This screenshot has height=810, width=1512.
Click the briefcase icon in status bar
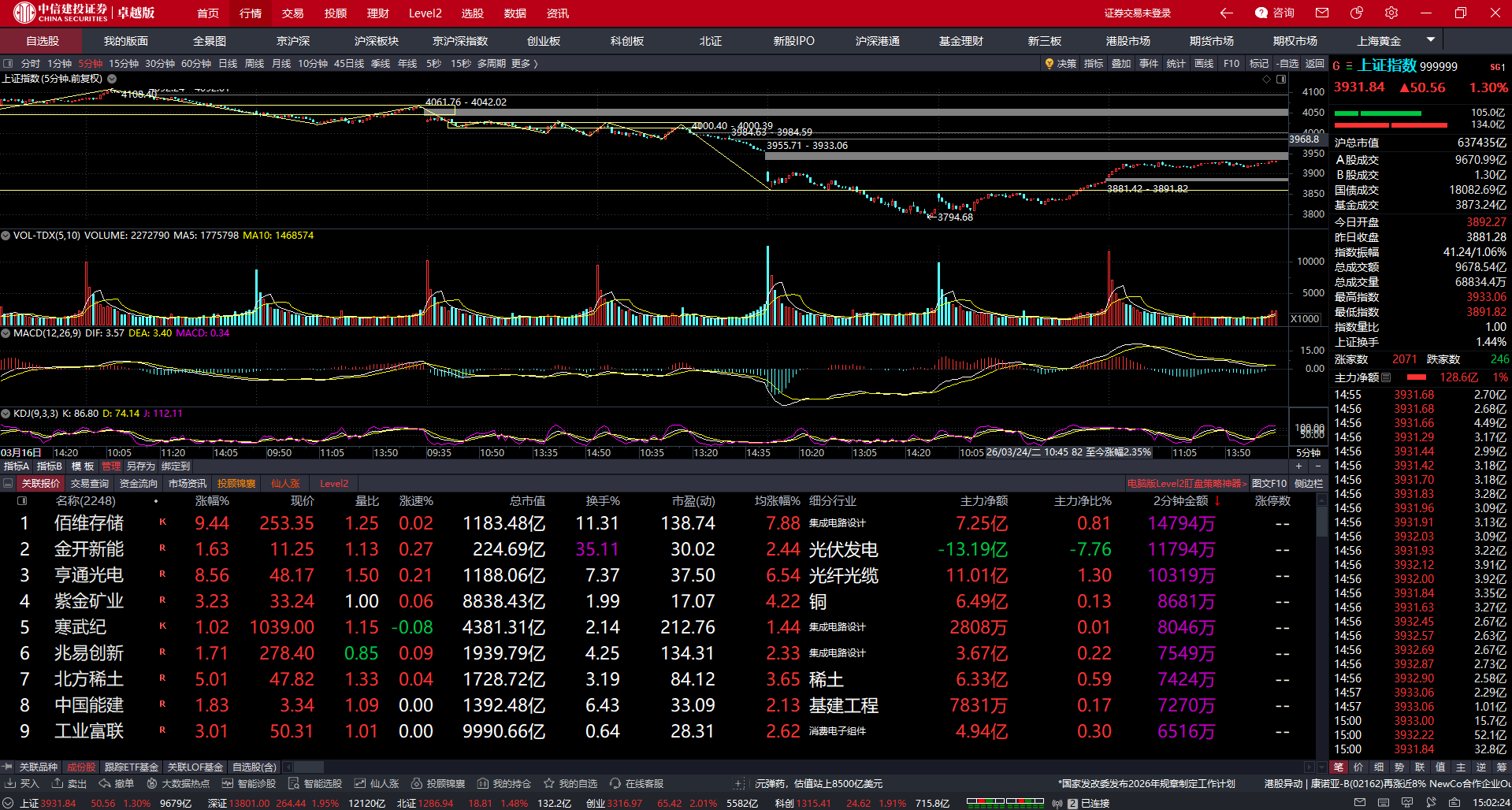point(1454,802)
